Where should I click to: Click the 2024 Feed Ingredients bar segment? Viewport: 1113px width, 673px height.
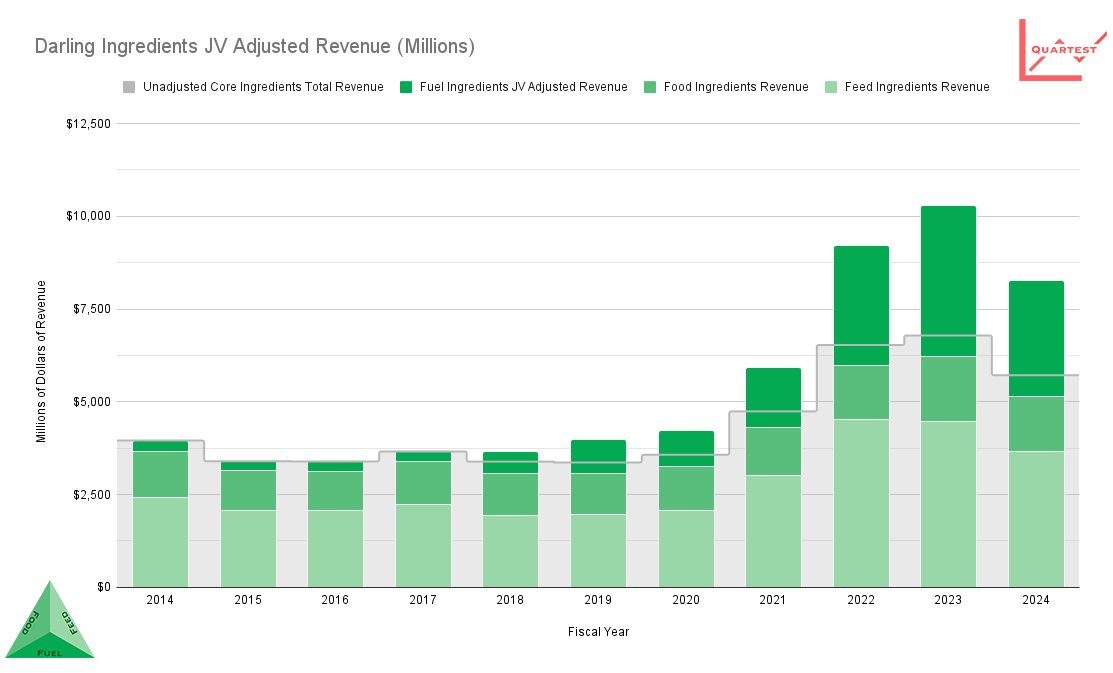[x=1036, y=519]
